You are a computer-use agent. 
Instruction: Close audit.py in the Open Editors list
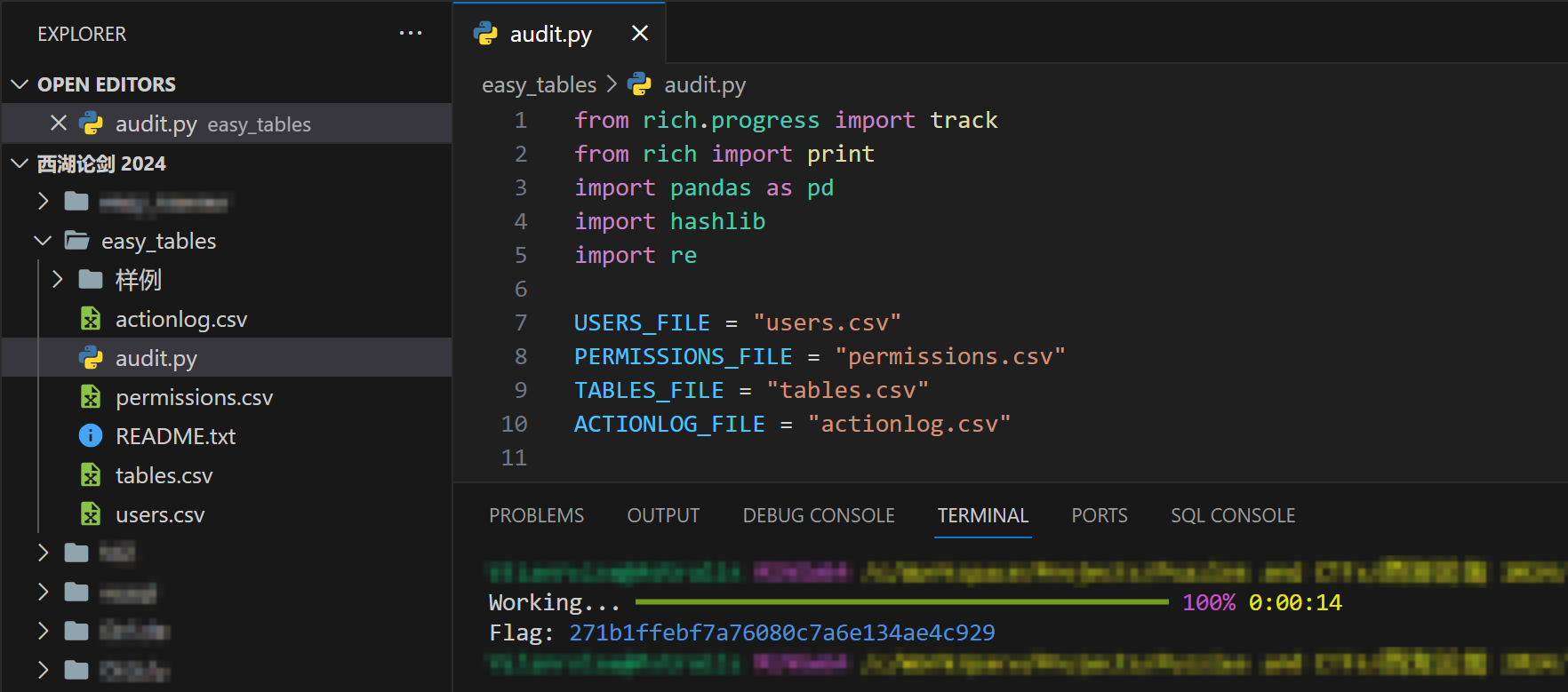tap(59, 123)
